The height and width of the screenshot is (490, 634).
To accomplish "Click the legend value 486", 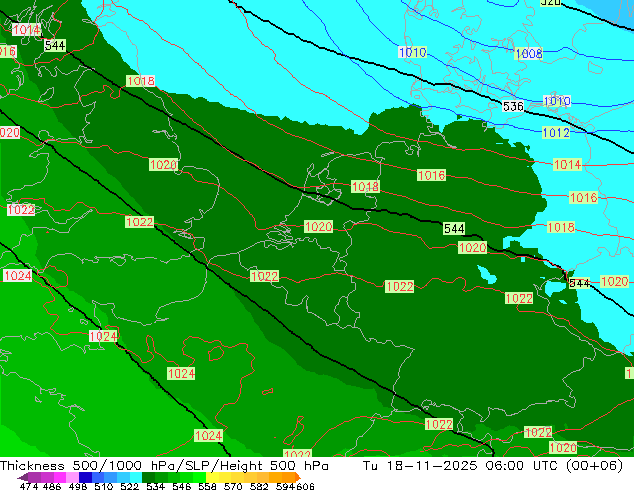I will coord(52,486).
